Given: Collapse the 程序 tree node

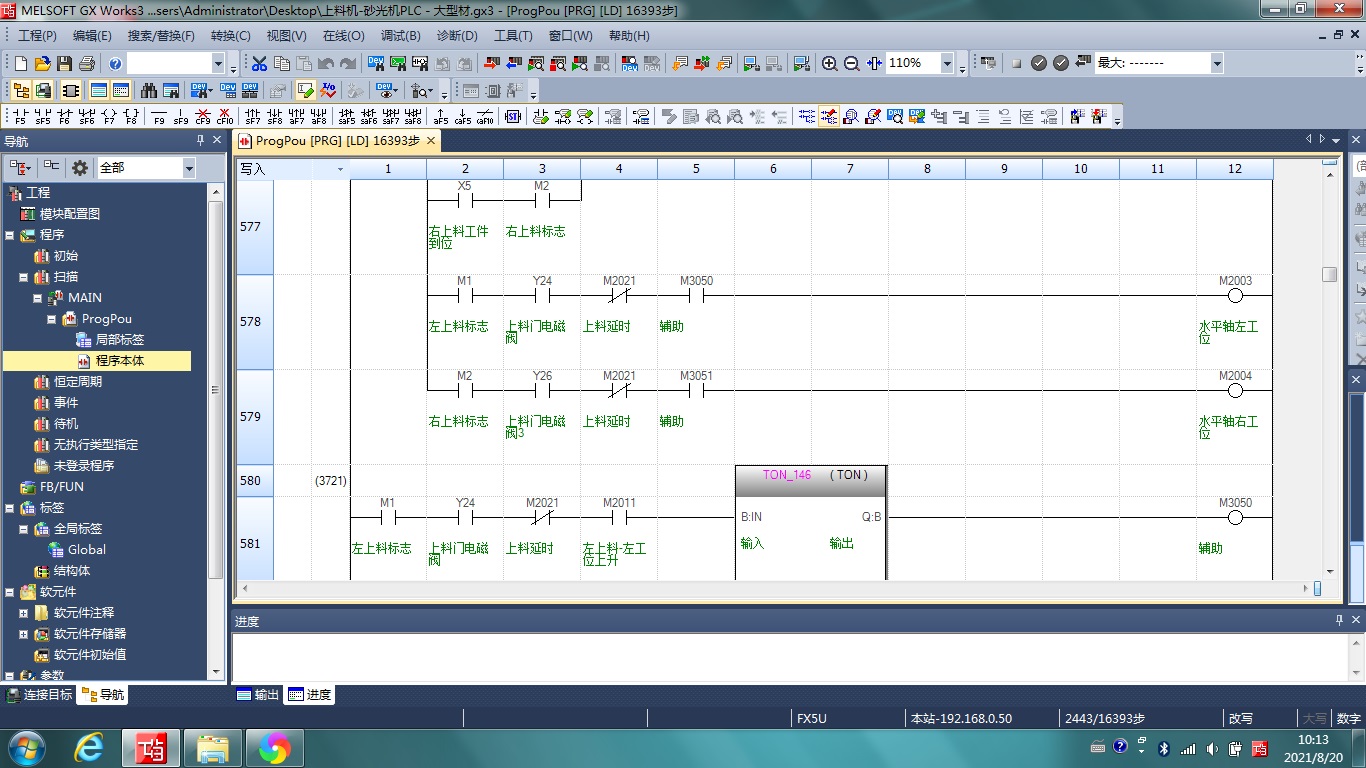Looking at the screenshot, I should click(x=10, y=235).
